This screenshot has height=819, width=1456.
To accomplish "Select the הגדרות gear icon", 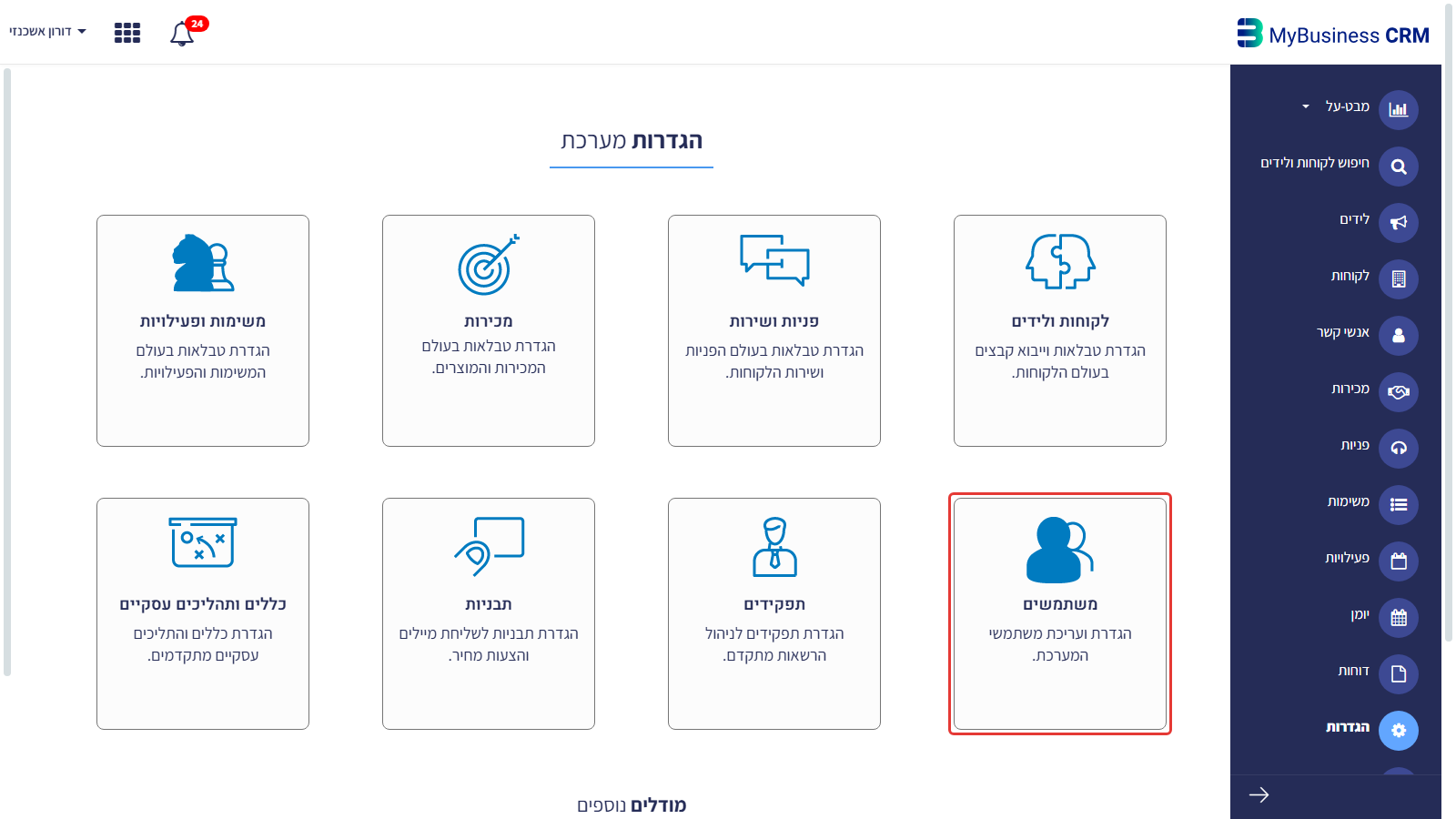I will point(1399,731).
